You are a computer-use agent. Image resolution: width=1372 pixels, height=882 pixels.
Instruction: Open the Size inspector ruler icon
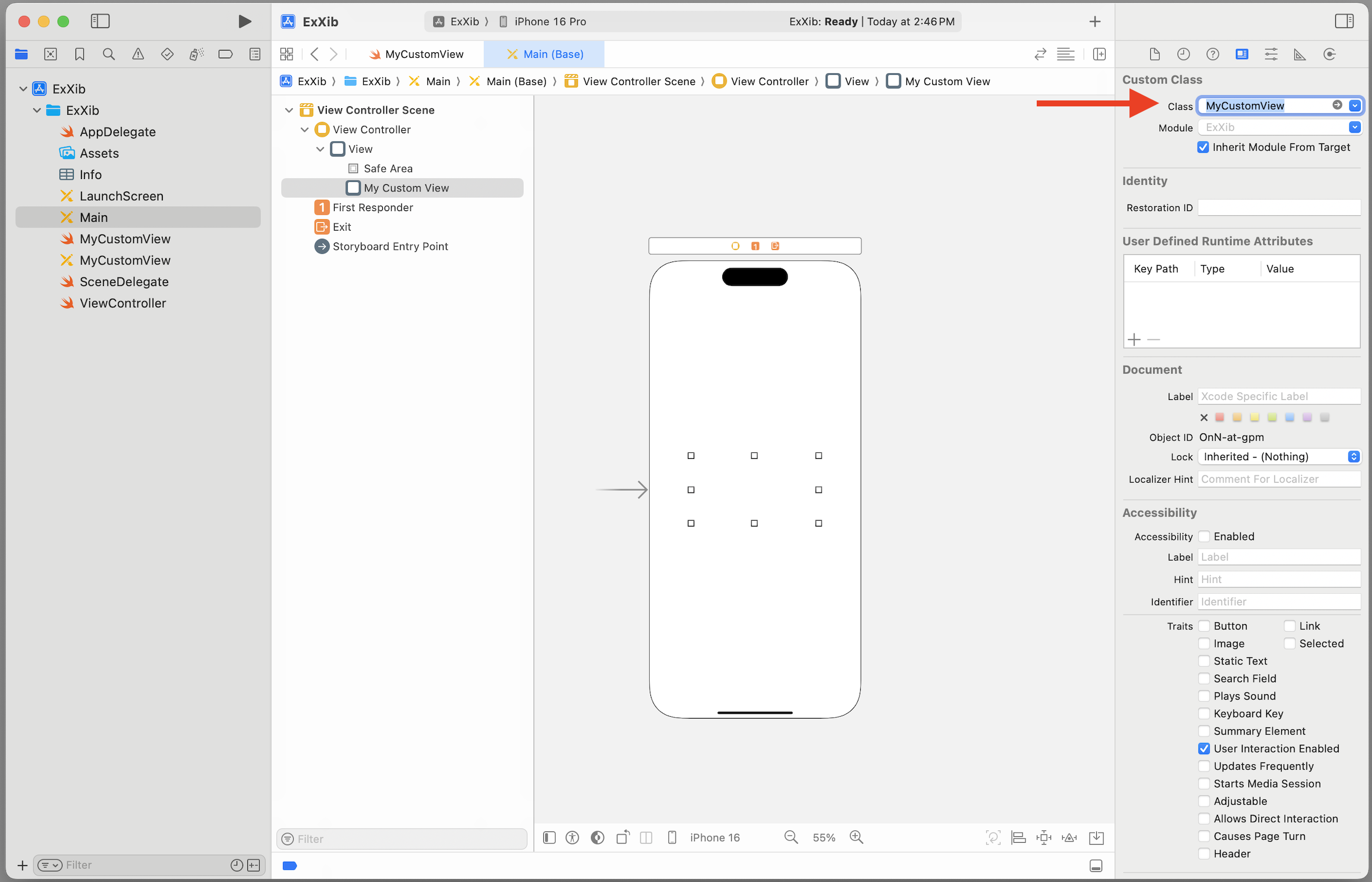pos(1300,54)
